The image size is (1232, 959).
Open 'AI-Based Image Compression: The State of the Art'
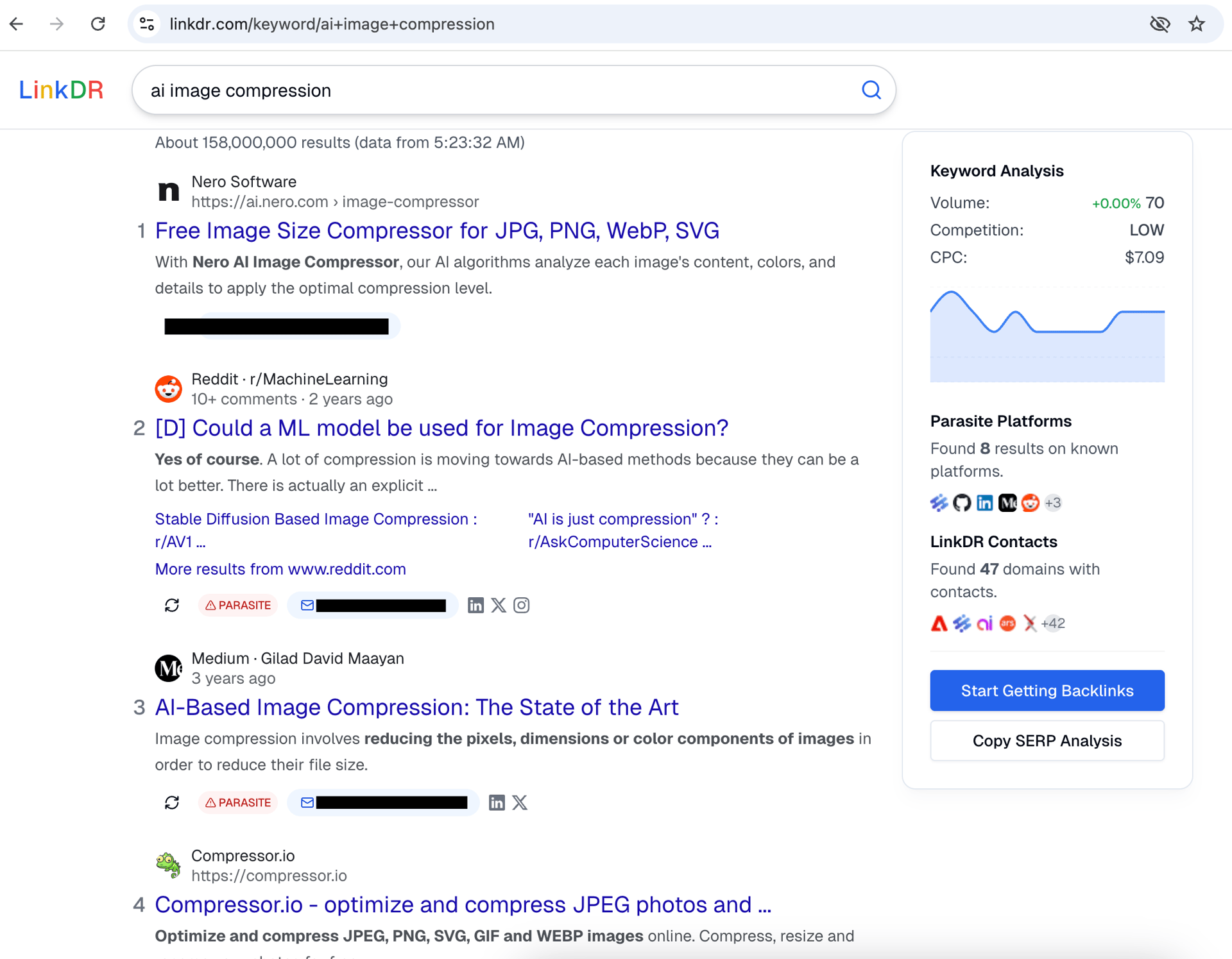coord(416,708)
